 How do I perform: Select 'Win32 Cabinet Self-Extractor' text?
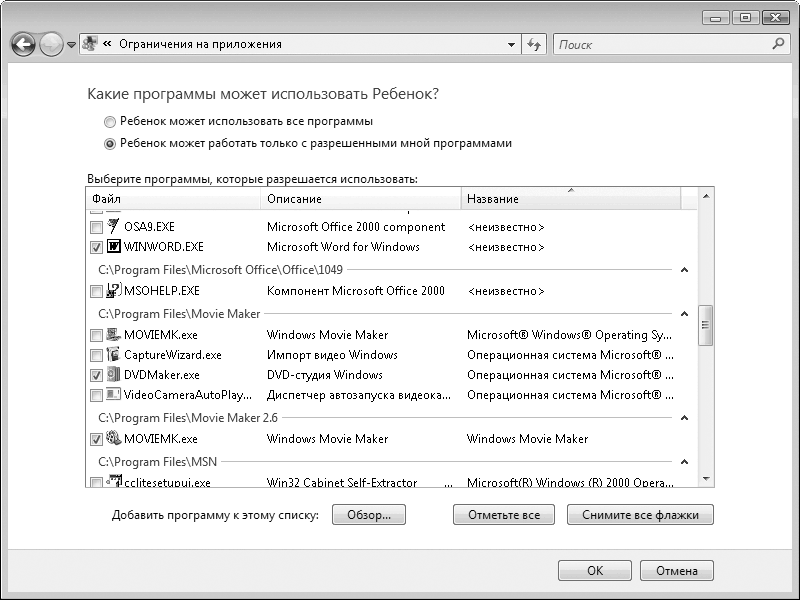point(342,482)
